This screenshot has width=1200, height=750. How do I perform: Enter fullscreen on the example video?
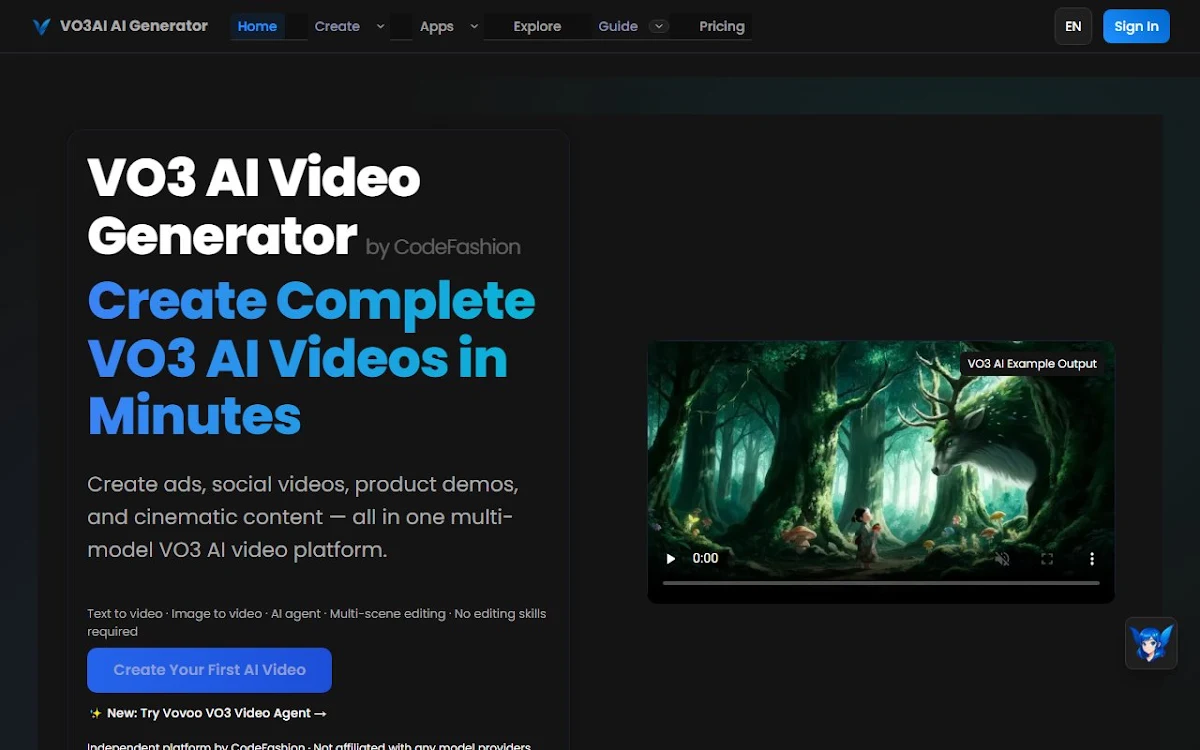click(x=1047, y=558)
